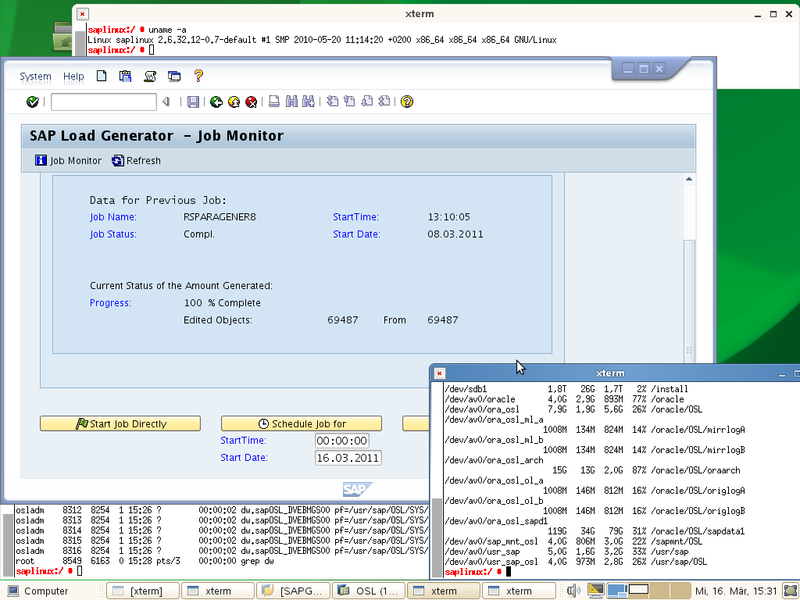Click the yellow Exit arrow icon
800x600 pixels.
234,102
